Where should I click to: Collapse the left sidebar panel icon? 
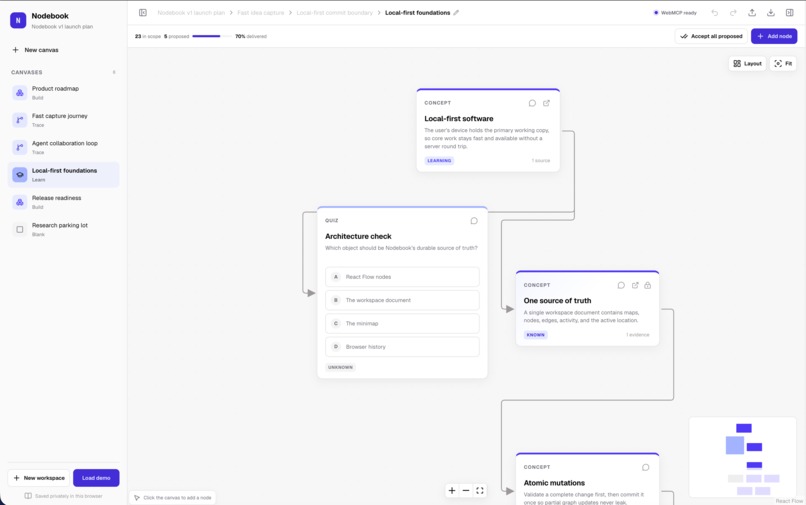pyautogui.click(x=143, y=12)
